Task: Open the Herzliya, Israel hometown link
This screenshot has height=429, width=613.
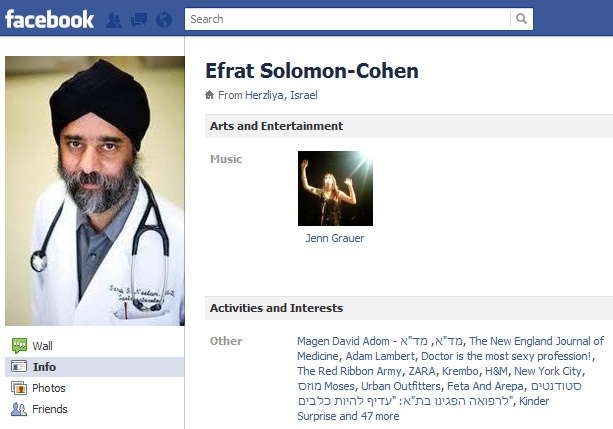Action: tap(281, 95)
